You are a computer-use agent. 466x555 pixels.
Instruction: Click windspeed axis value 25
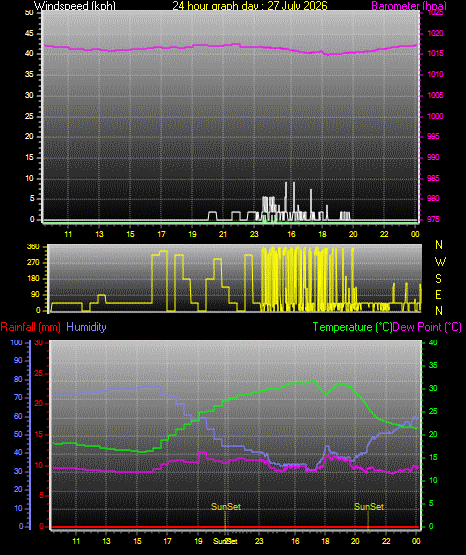pyautogui.click(x=29, y=116)
